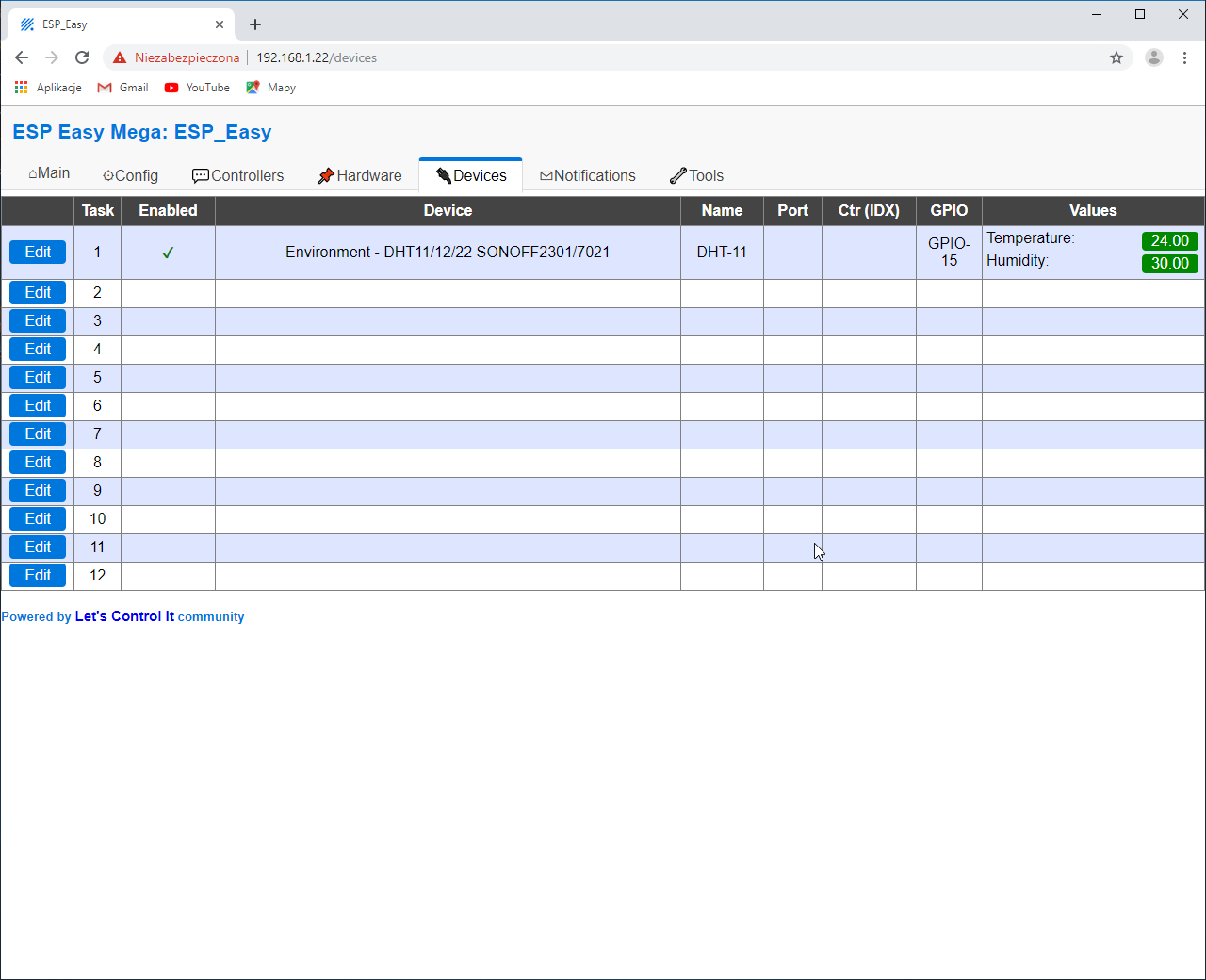The width and height of the screenshot is (1206, 980).
Task: Edit the empty task 10 slot
Action: pyautogui.click(x=38, y=518)
